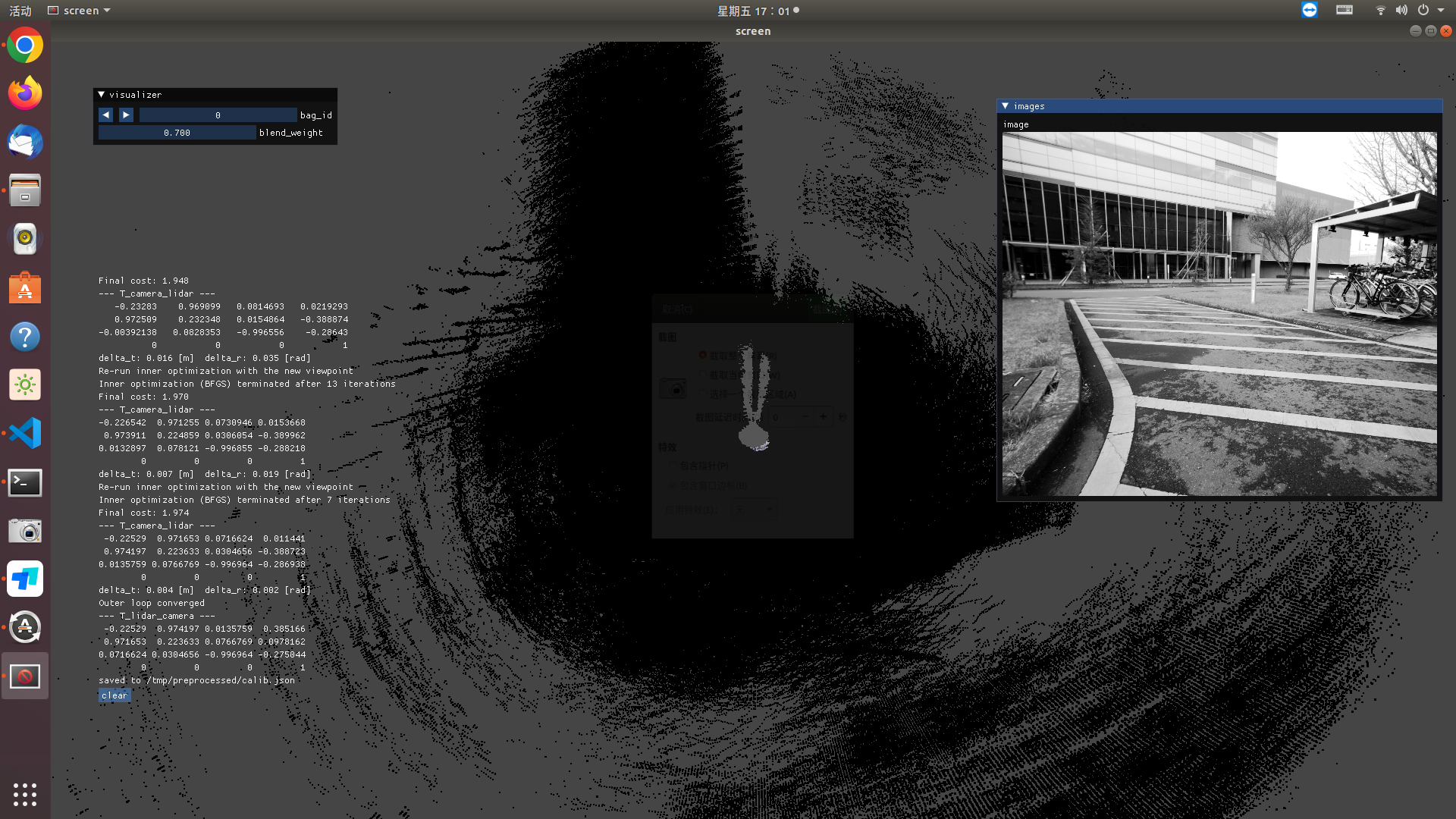Collapse the images panel
The width and height of the screenshot is (1456, 819).
coord(1006,105)
